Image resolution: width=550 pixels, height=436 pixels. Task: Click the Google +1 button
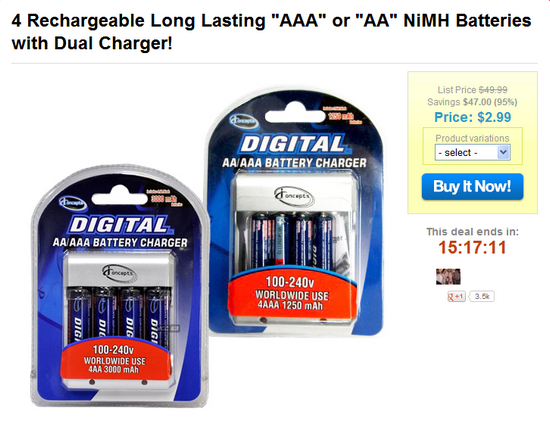point(456,296)
